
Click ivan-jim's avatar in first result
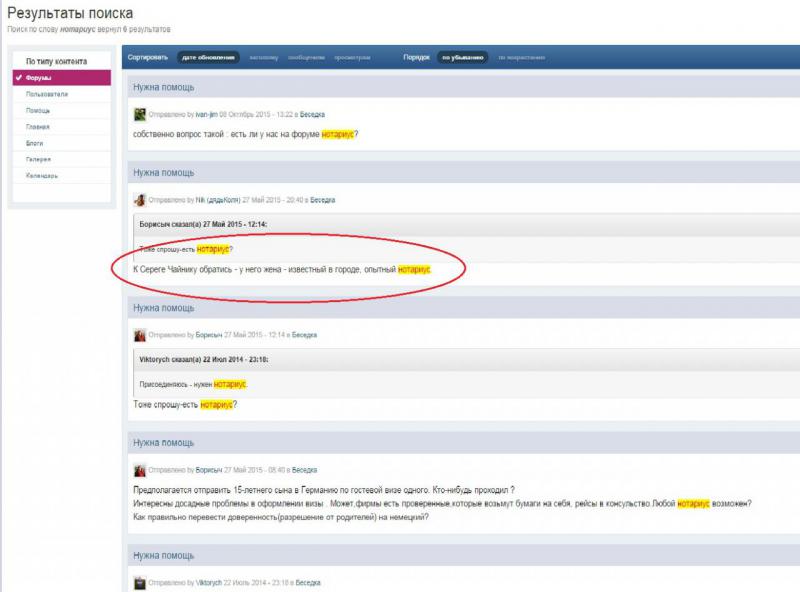140,114
